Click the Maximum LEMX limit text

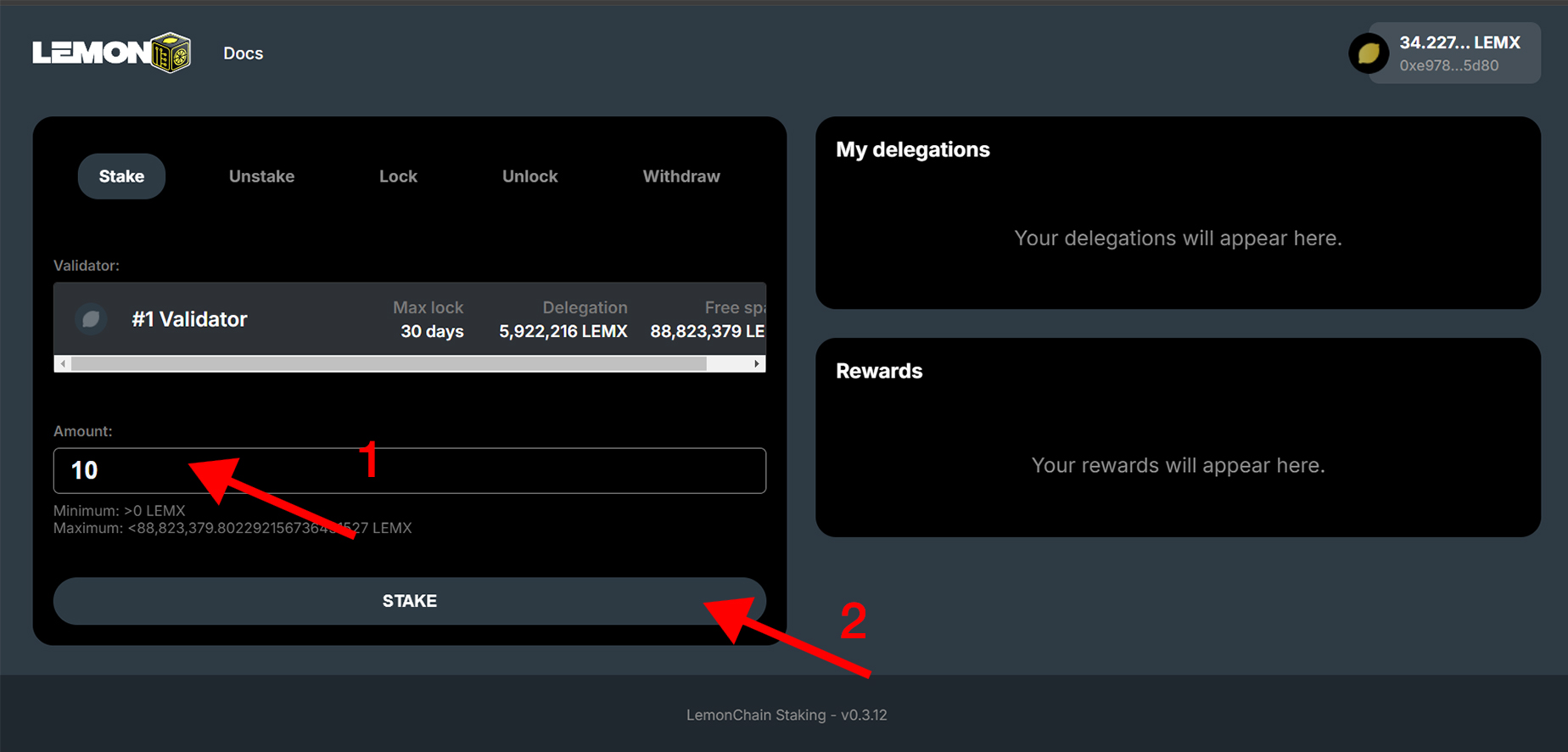click(232, 528)
